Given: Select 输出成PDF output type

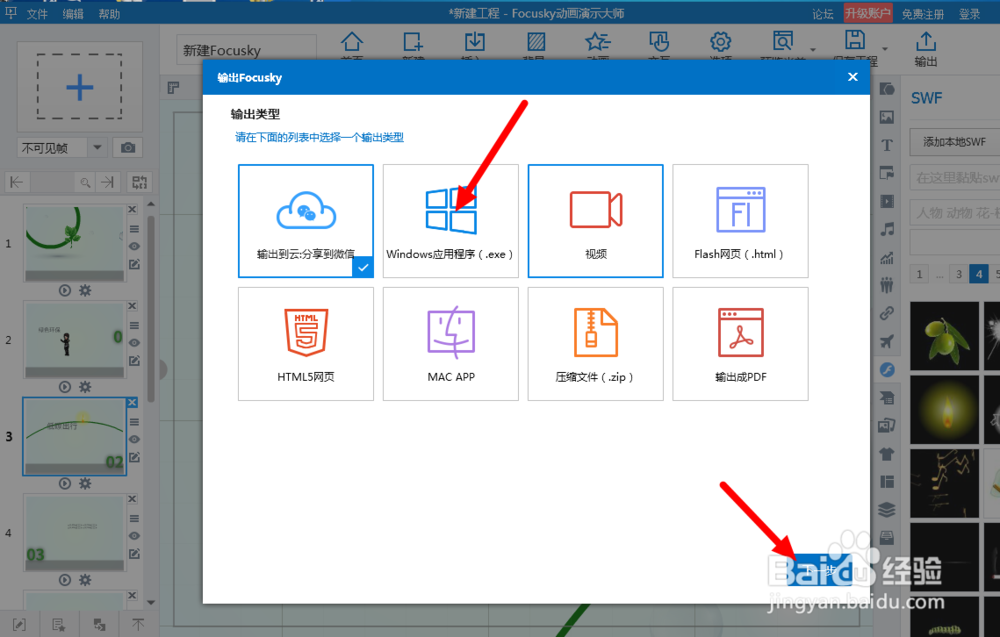Looking at the screenshot, I should (740, 344).
